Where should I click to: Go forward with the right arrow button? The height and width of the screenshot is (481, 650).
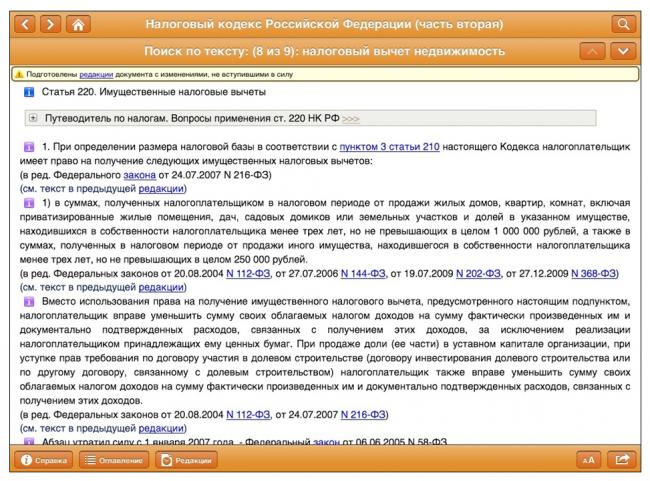click(50, 24)
